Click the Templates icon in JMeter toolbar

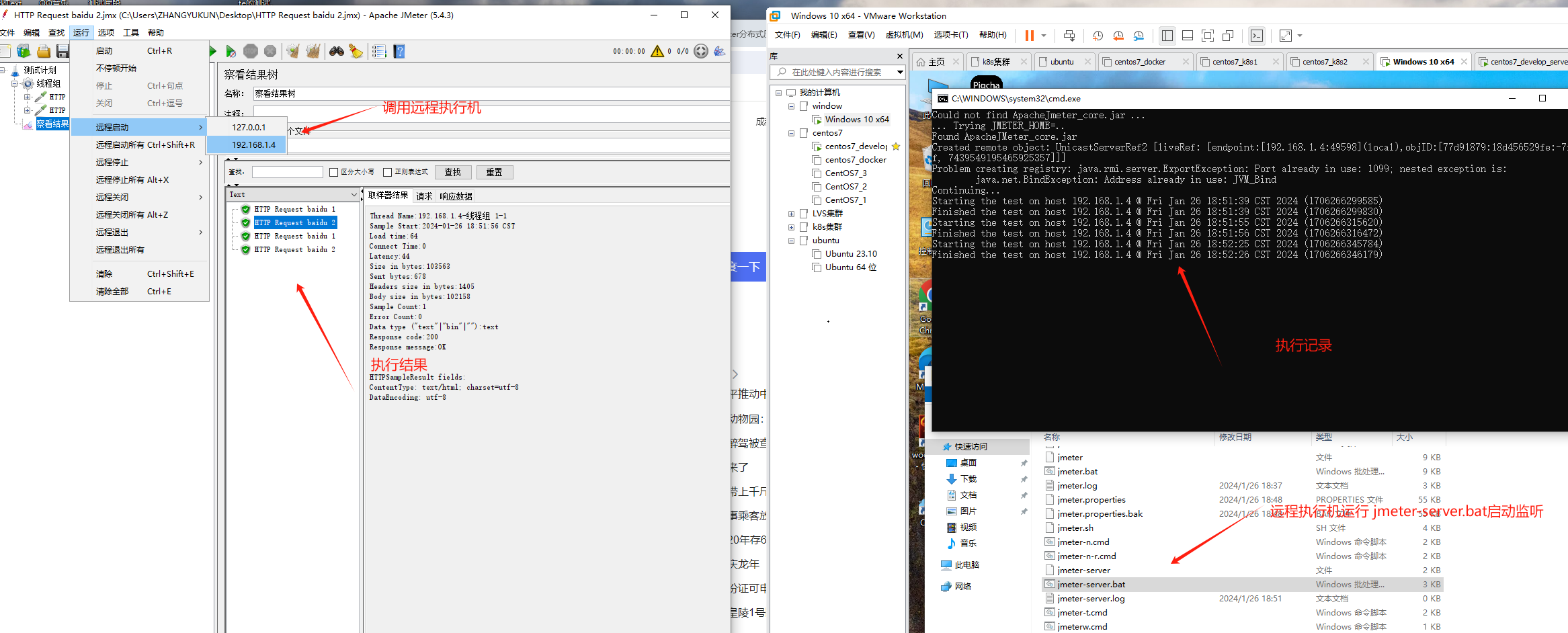tap(24, 51)
